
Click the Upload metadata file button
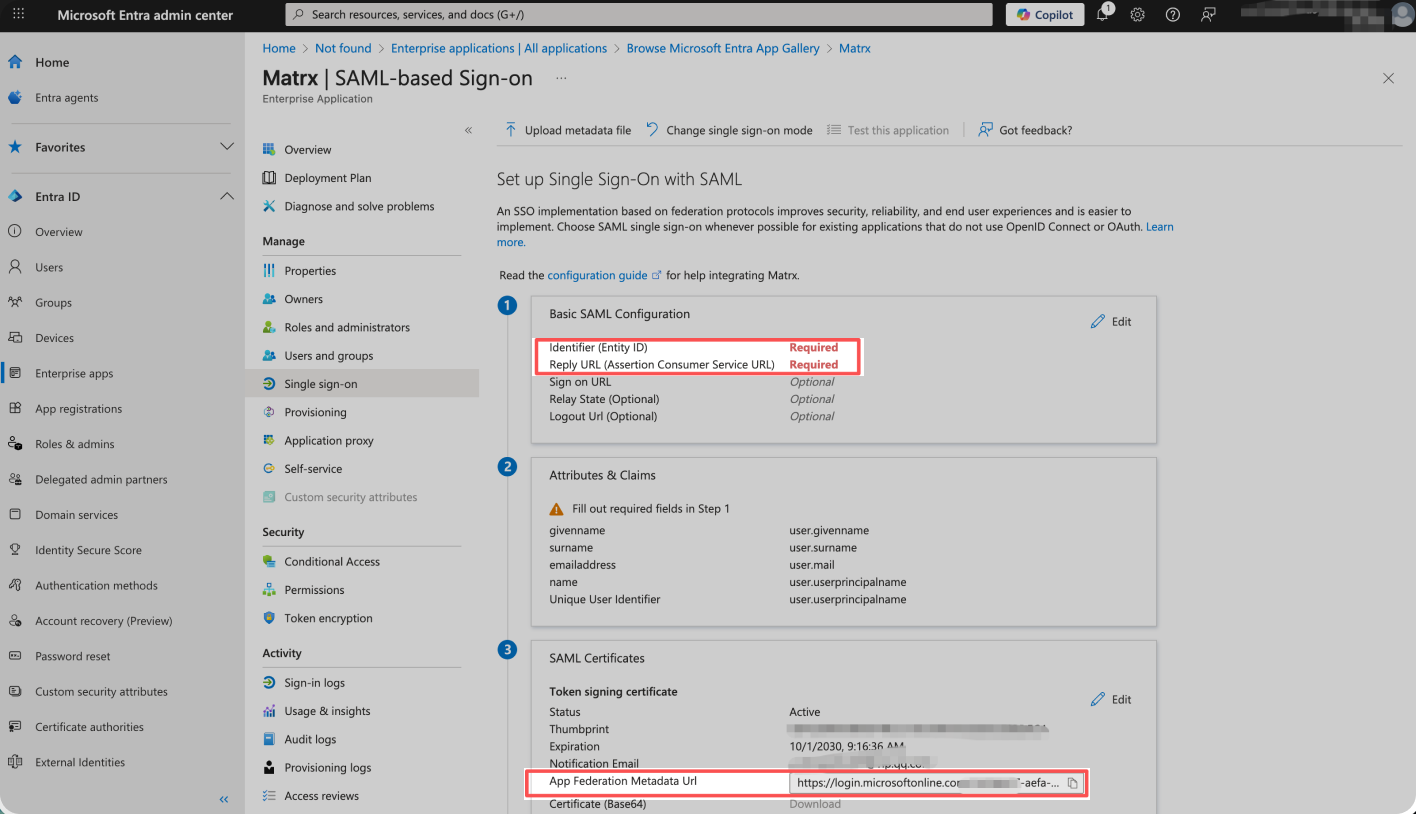[568, 130]
